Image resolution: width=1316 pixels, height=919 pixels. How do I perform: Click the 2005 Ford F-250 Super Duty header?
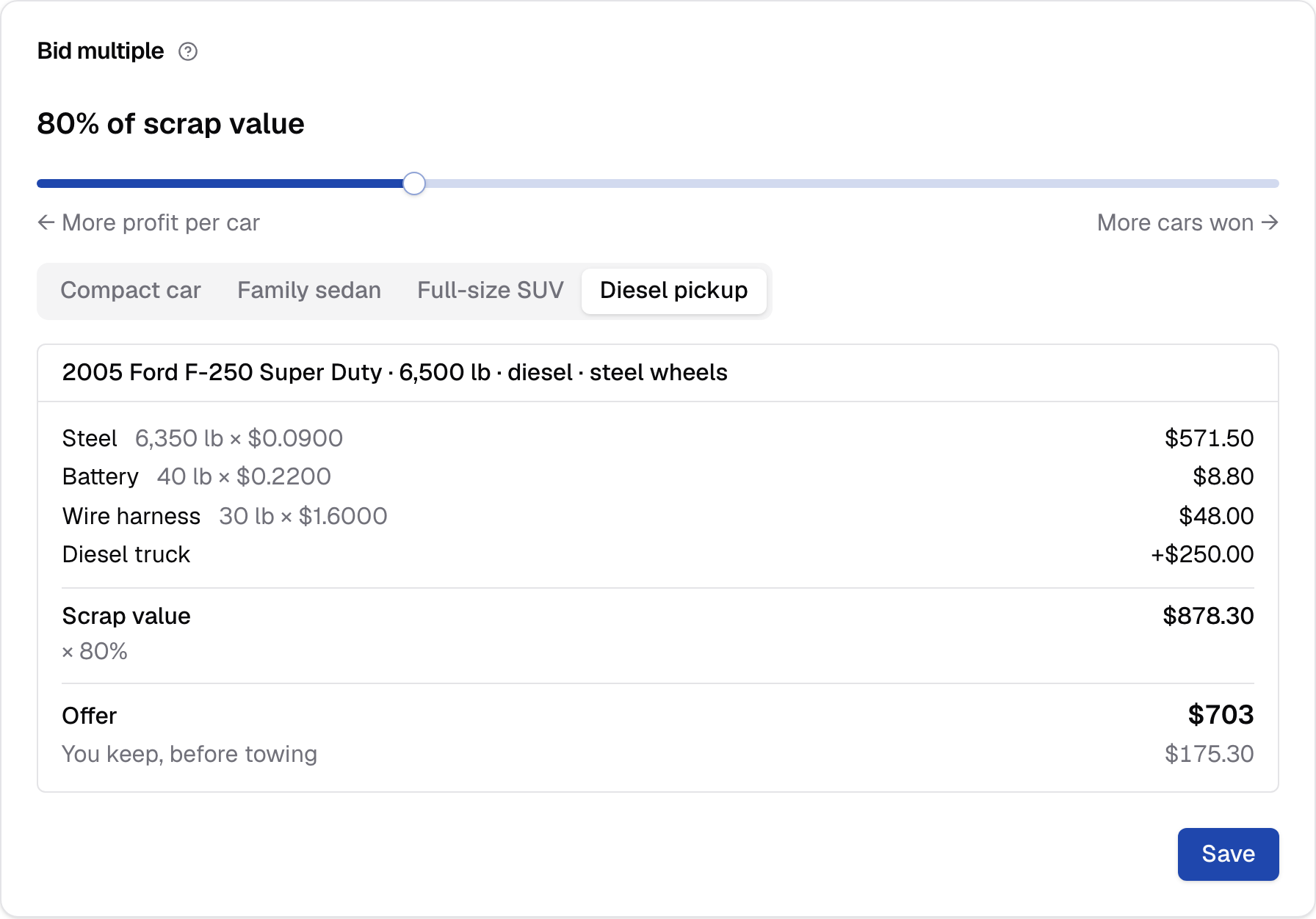(x=395, y=373)
